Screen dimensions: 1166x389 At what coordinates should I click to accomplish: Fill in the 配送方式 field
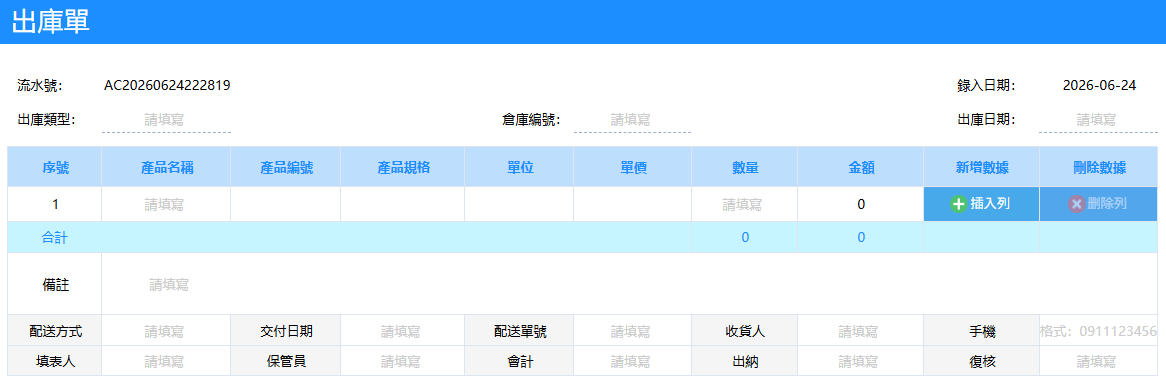(166, 331)
